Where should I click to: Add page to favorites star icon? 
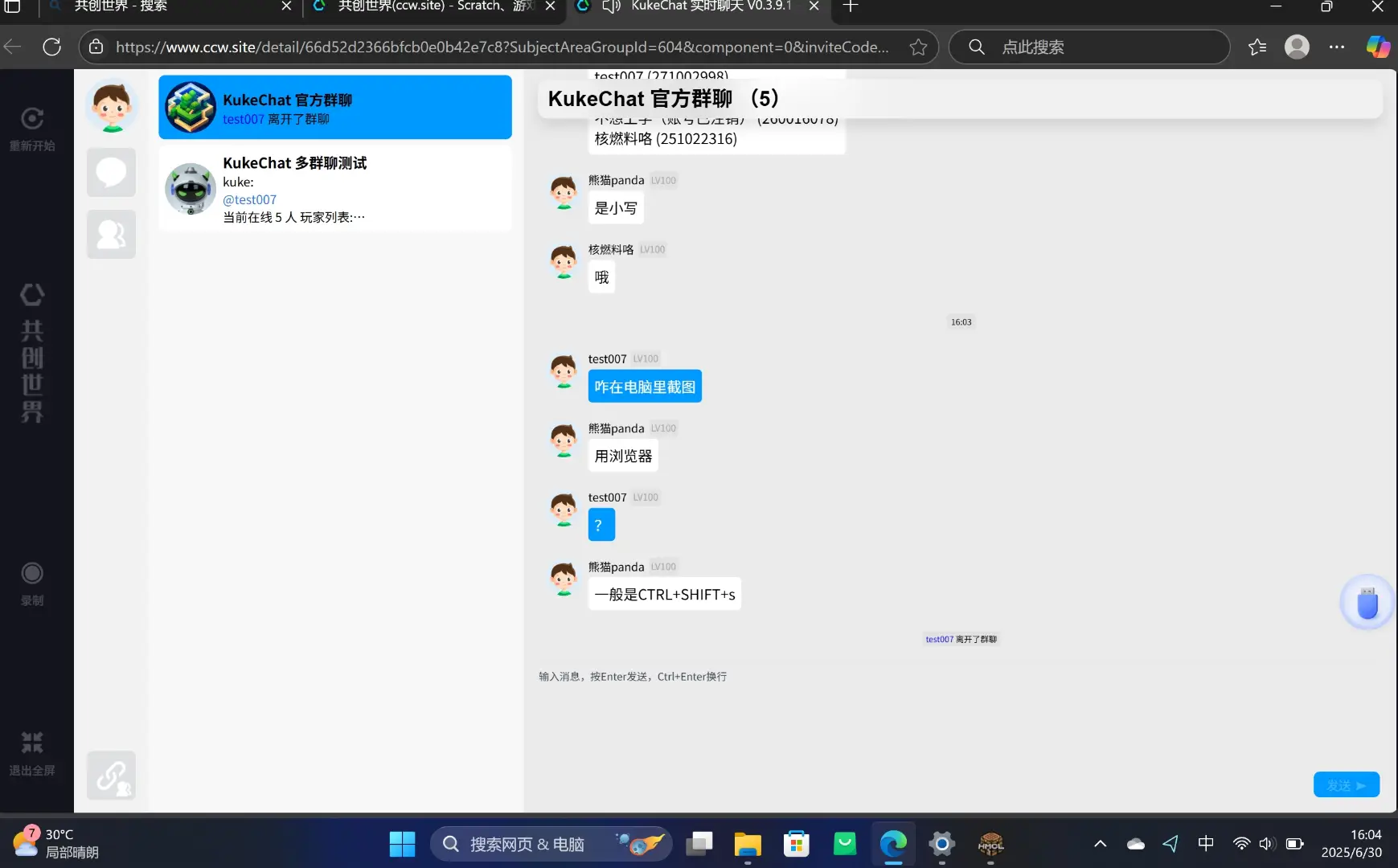pos(918,47)
